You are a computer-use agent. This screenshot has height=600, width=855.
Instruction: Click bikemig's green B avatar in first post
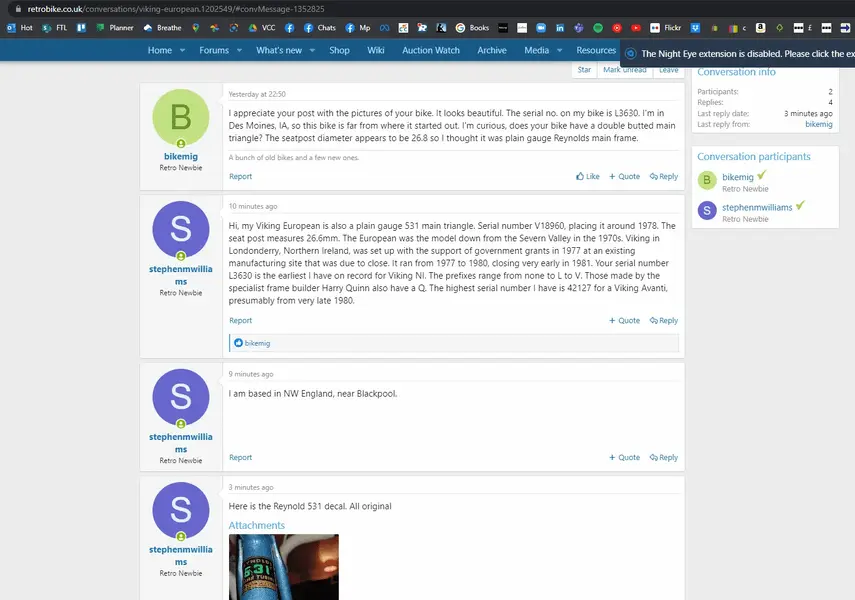point(180,117)
